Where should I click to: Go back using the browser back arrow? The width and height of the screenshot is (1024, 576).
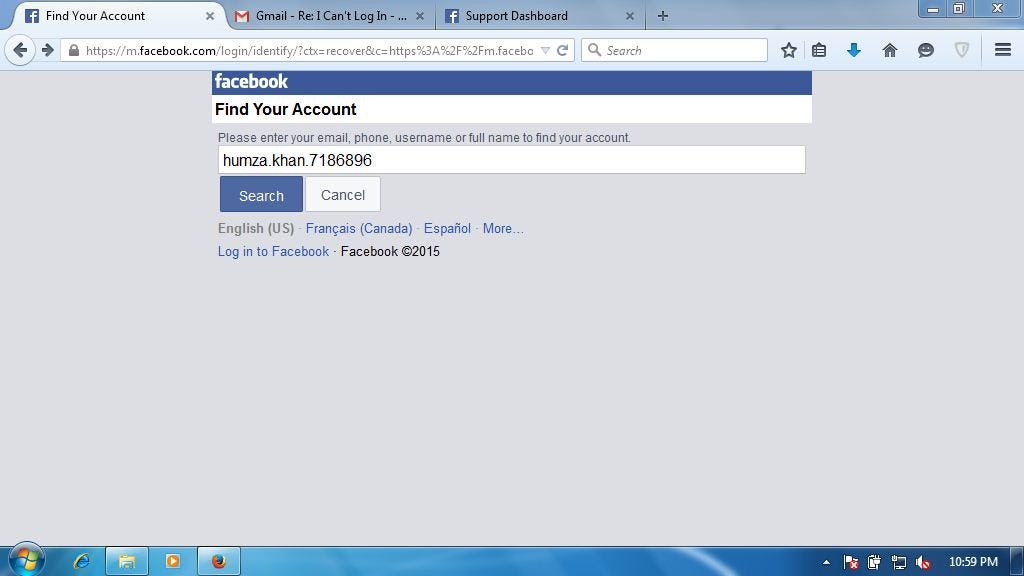coord(20,50)
